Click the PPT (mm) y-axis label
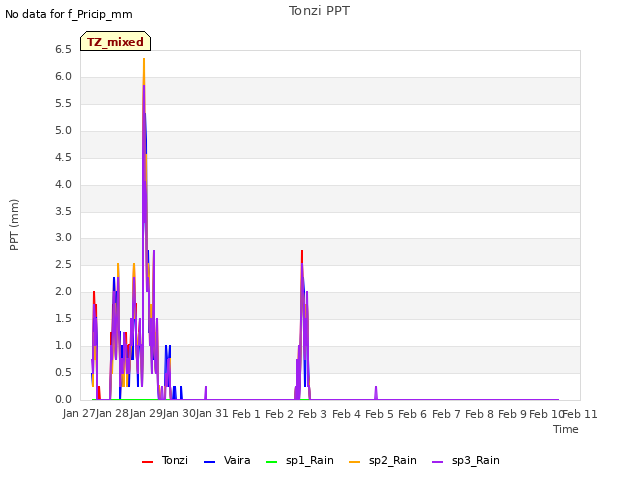 click(14, 224)
